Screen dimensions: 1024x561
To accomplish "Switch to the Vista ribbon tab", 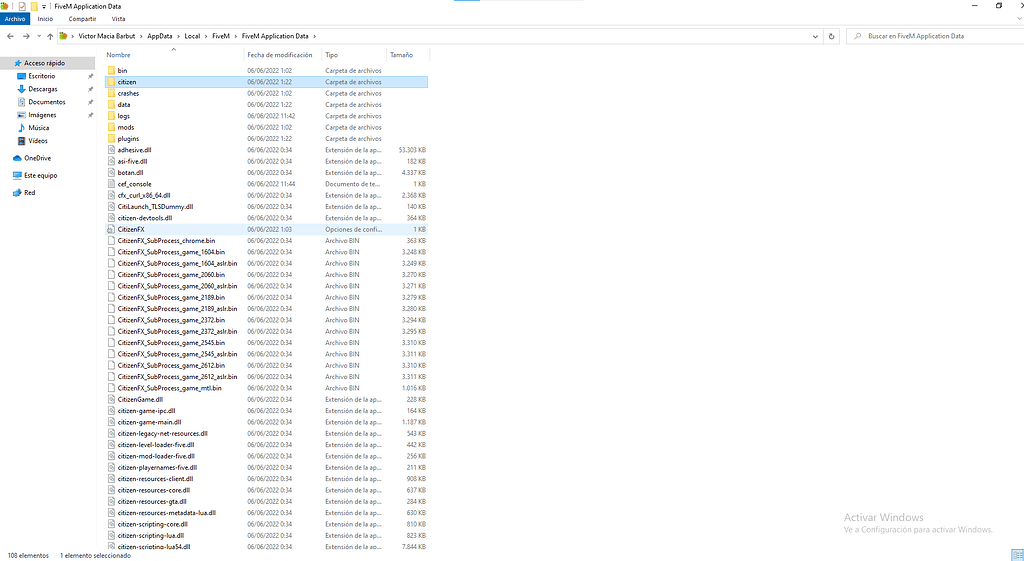I will tap(118, 19).
